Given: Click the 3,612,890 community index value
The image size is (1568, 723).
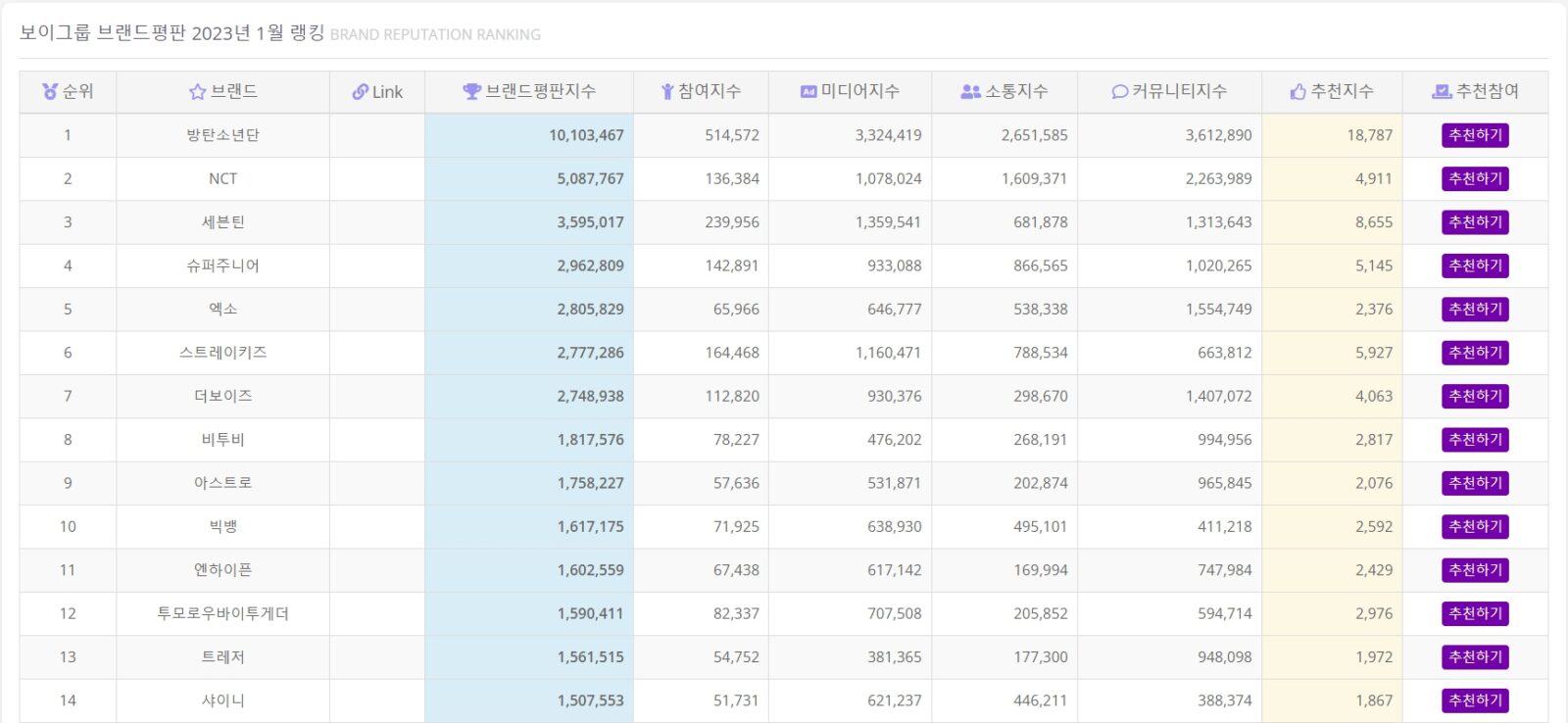Looking at the screenshot, I should 1218,135.
